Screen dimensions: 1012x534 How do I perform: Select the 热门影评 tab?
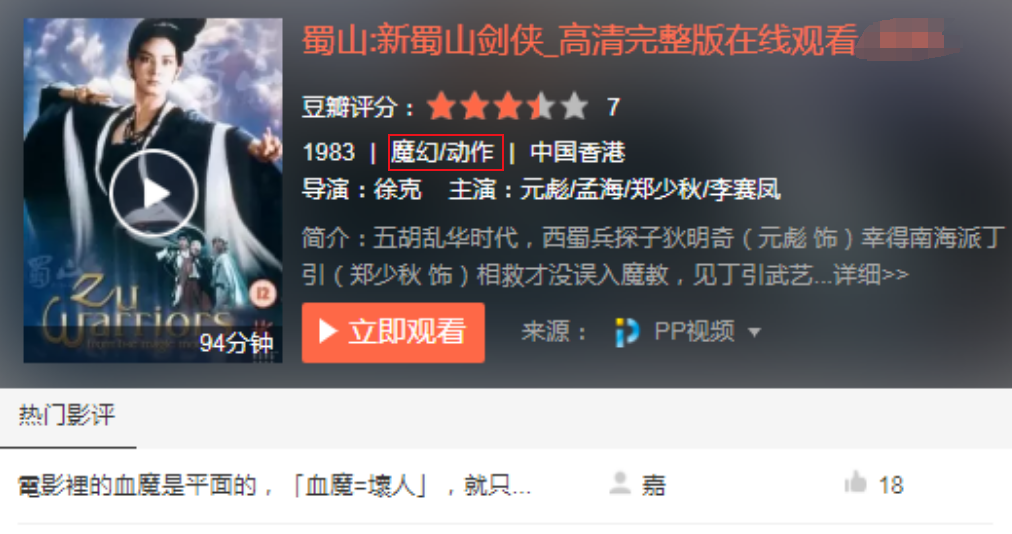click(x=67, y=415)
